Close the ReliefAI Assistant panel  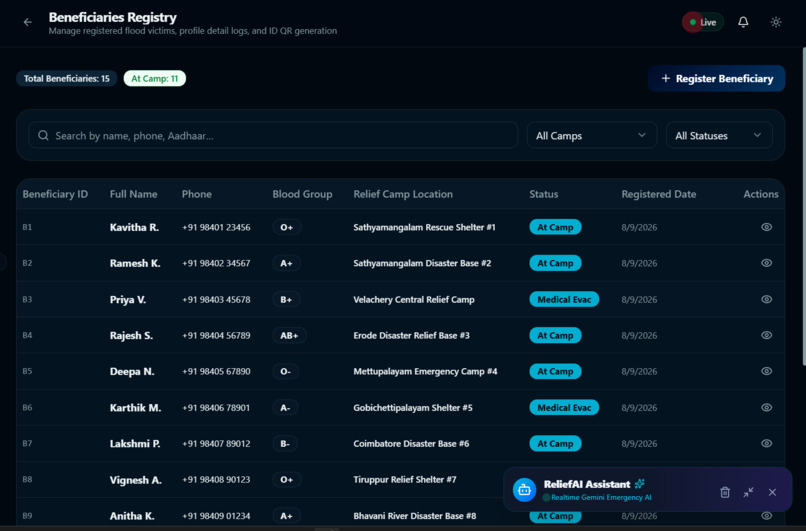tap(772, 492)
